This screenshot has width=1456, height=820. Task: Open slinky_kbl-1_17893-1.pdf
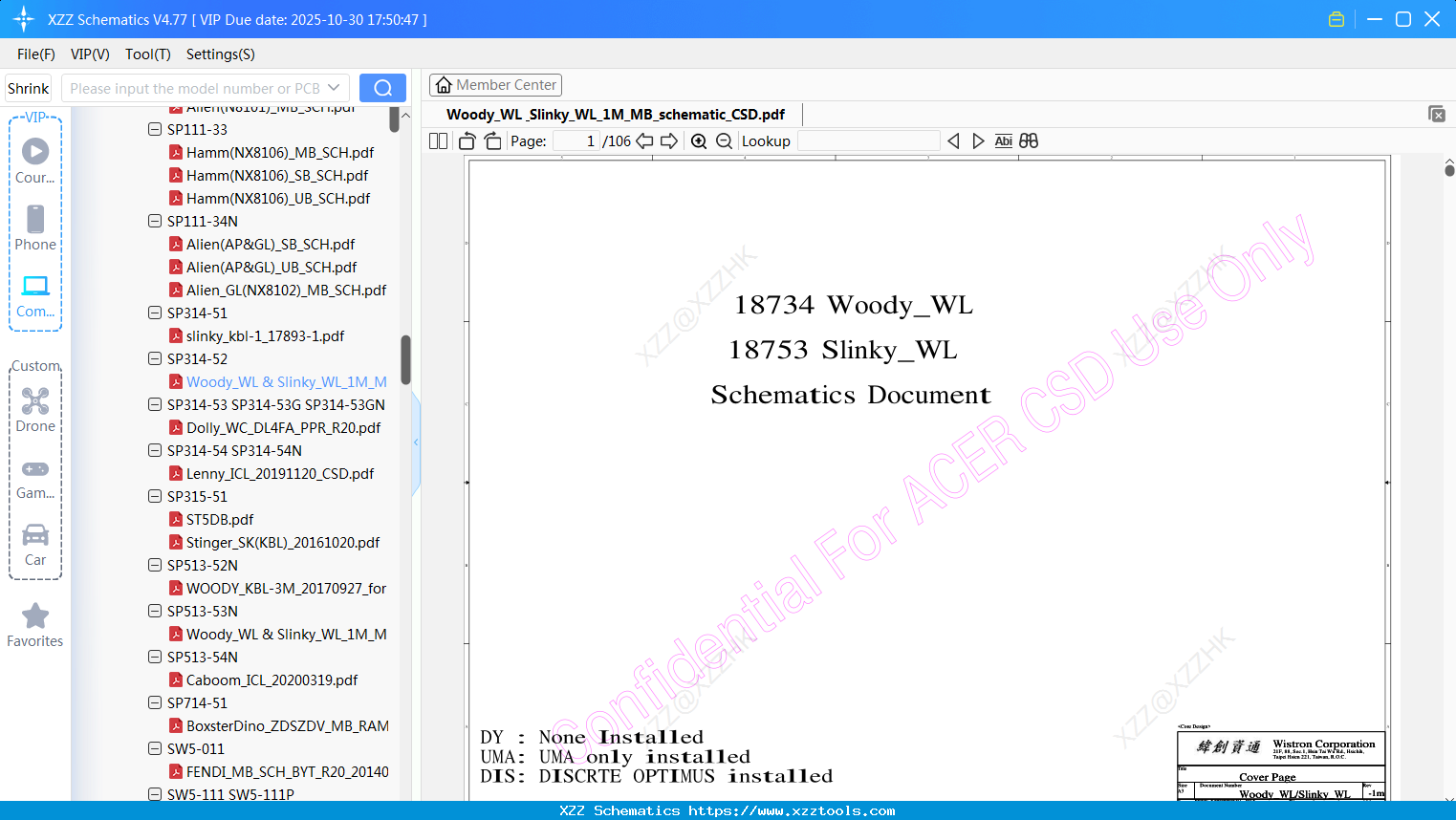(x=265, y=335)
